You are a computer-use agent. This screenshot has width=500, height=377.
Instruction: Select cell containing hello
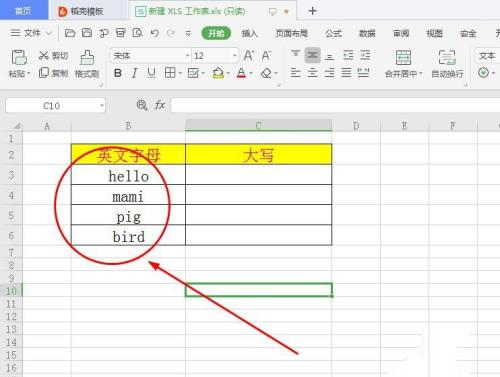[x=128, y=175]
